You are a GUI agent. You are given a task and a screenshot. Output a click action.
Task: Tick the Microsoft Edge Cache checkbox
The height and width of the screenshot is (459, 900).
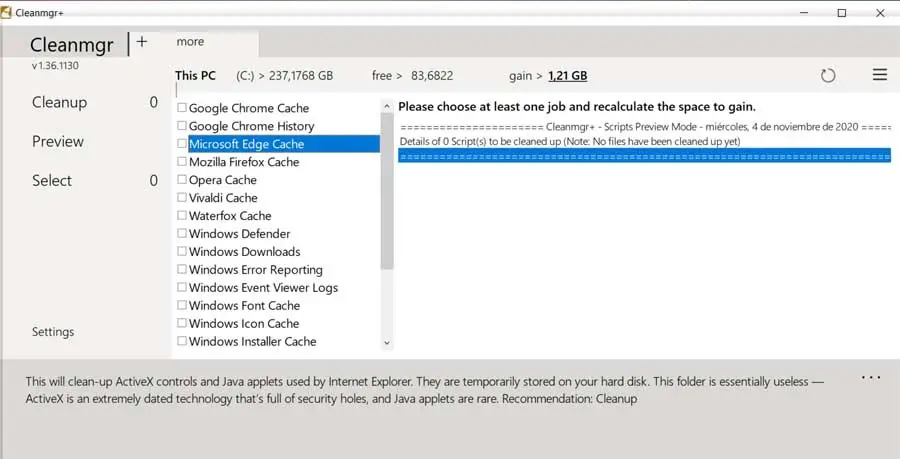182,143
